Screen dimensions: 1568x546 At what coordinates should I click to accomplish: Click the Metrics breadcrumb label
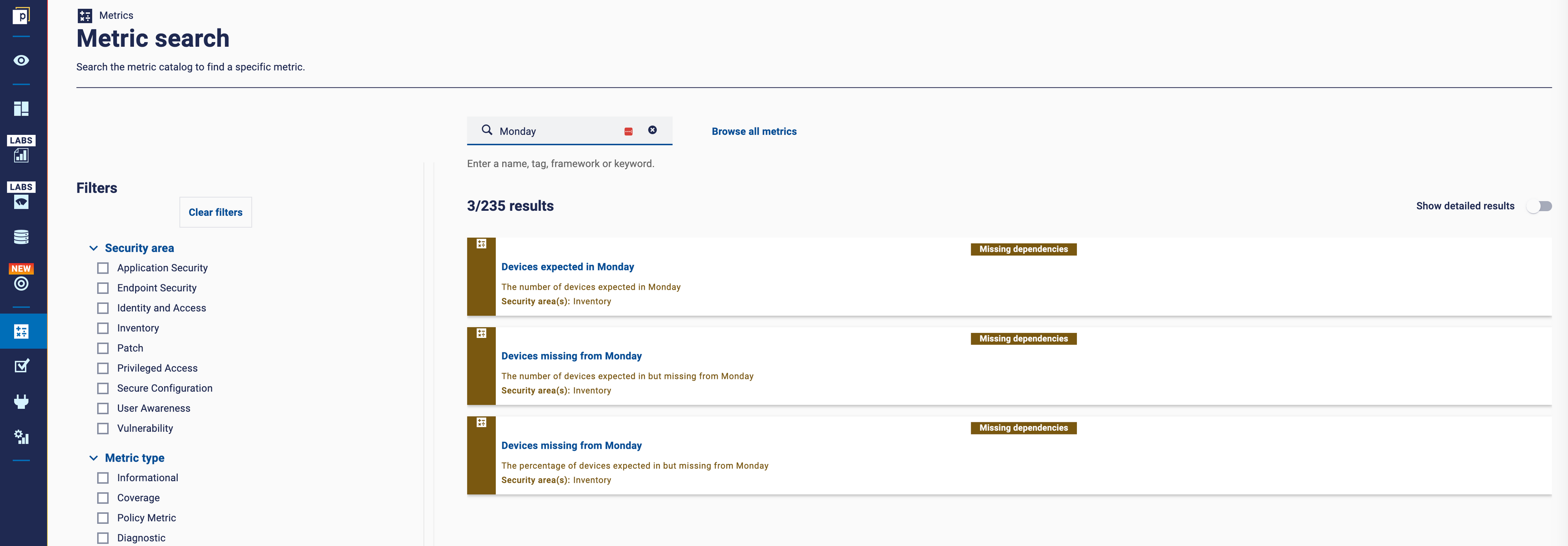click(116, 16)
